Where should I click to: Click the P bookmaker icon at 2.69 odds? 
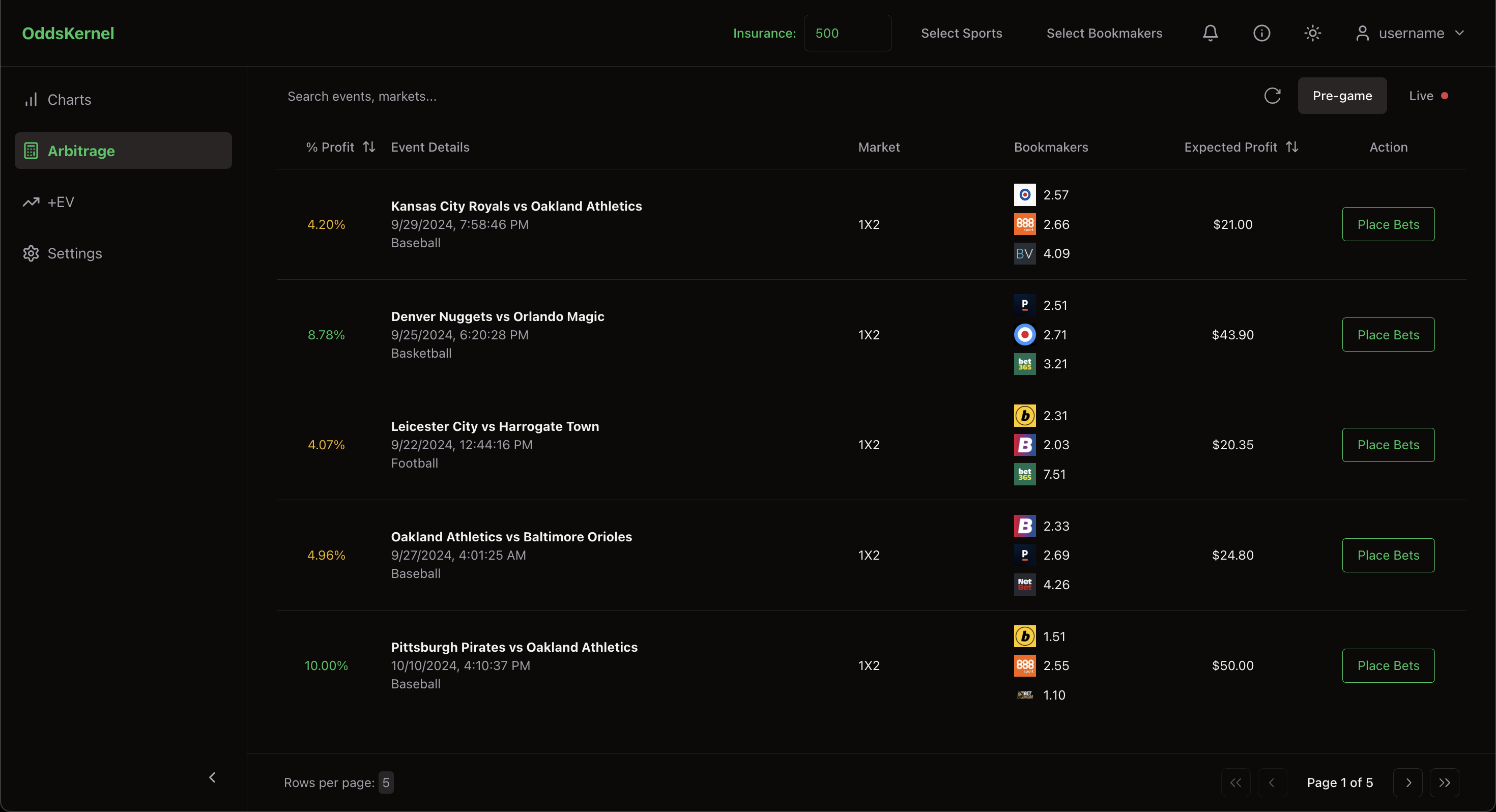click(x=1024, y=555)
